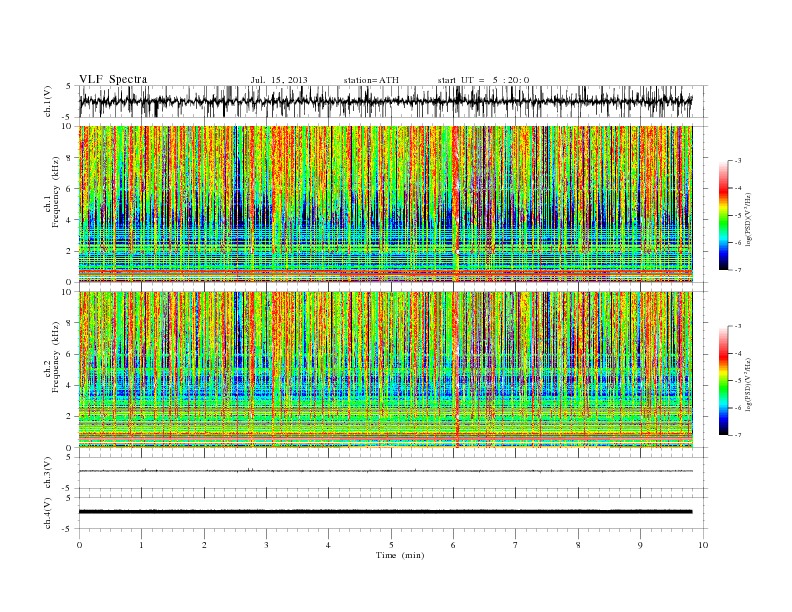Click the ch.3 voltage trace line

coord(385,471)
